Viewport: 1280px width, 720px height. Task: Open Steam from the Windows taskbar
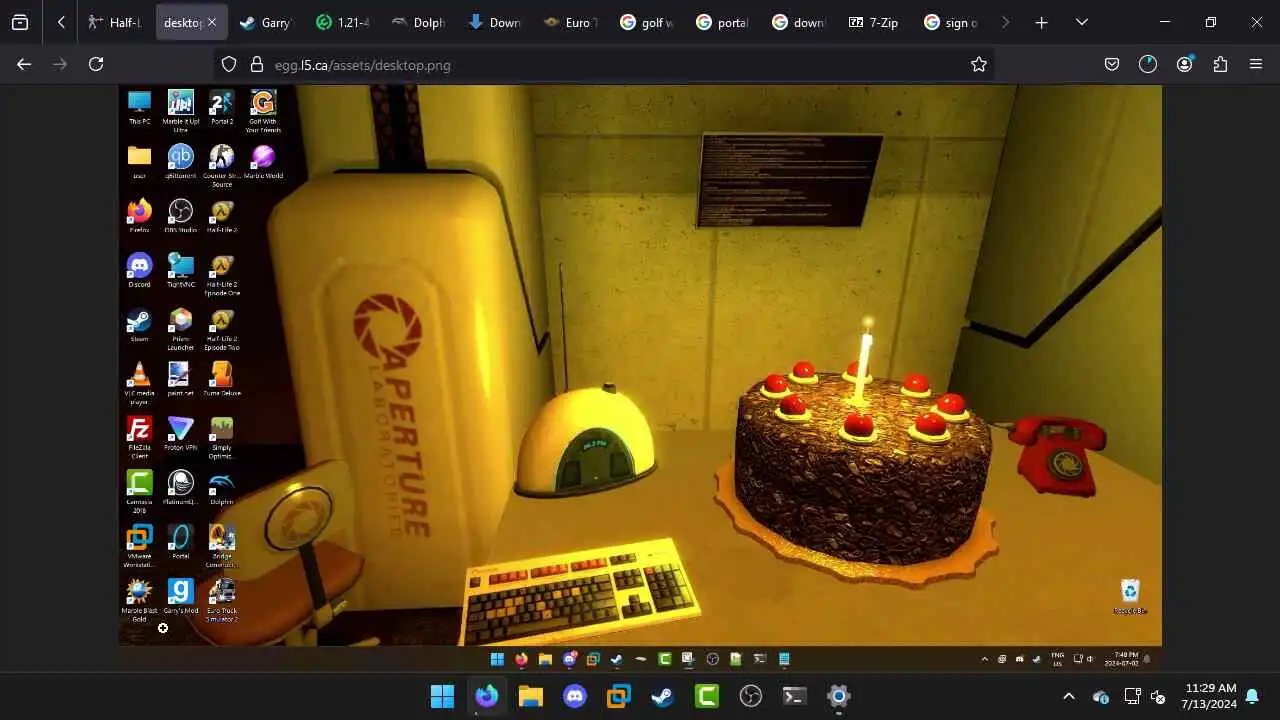point(662,696)
